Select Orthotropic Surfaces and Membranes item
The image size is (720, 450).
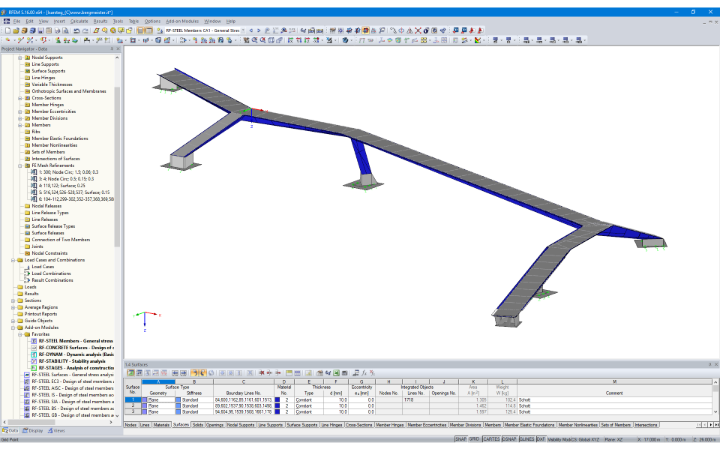(68, 91)
